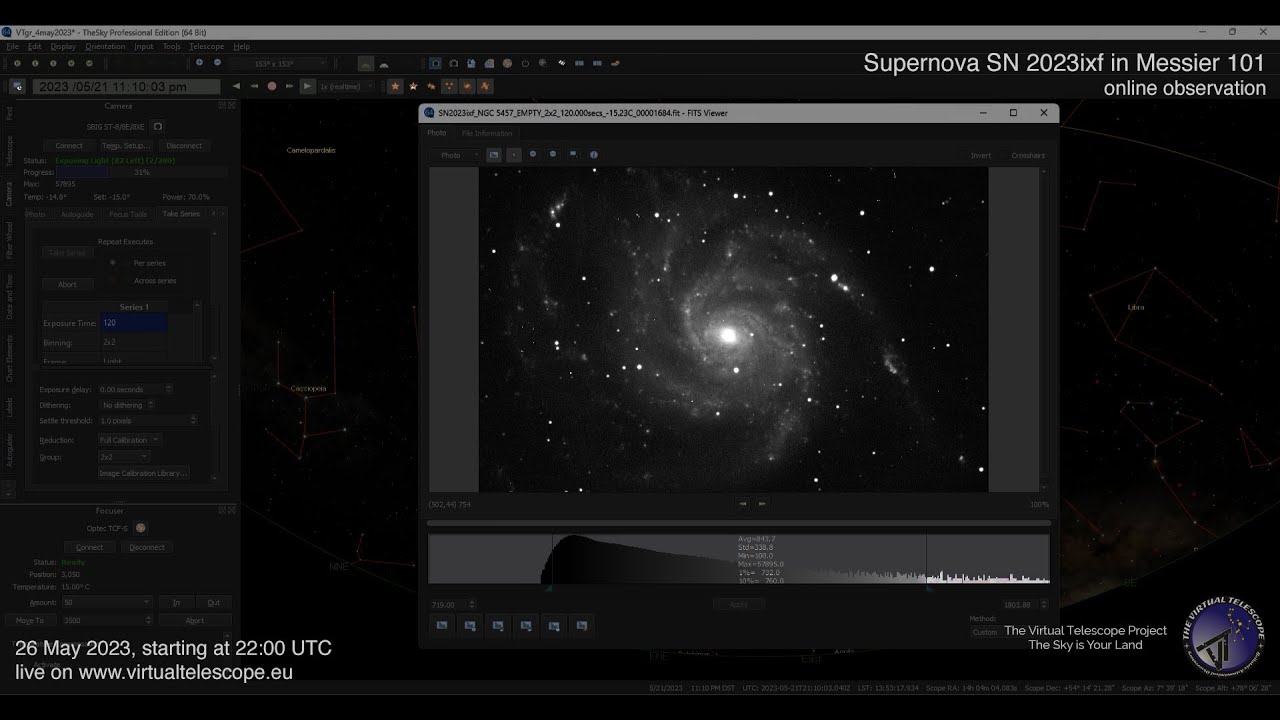Toggle the Crosshairs option in FITS Viewer
Image resolution: width=1280 pixels, height=720 pixels.
[1027, 155]
